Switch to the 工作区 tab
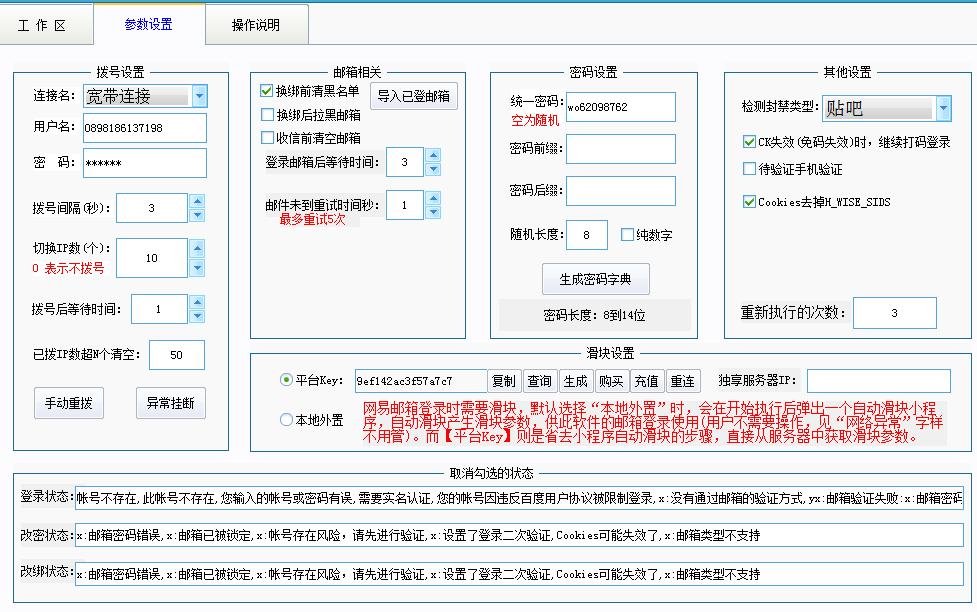The height and width of the screenshot is (612, 977). [45, 27]
